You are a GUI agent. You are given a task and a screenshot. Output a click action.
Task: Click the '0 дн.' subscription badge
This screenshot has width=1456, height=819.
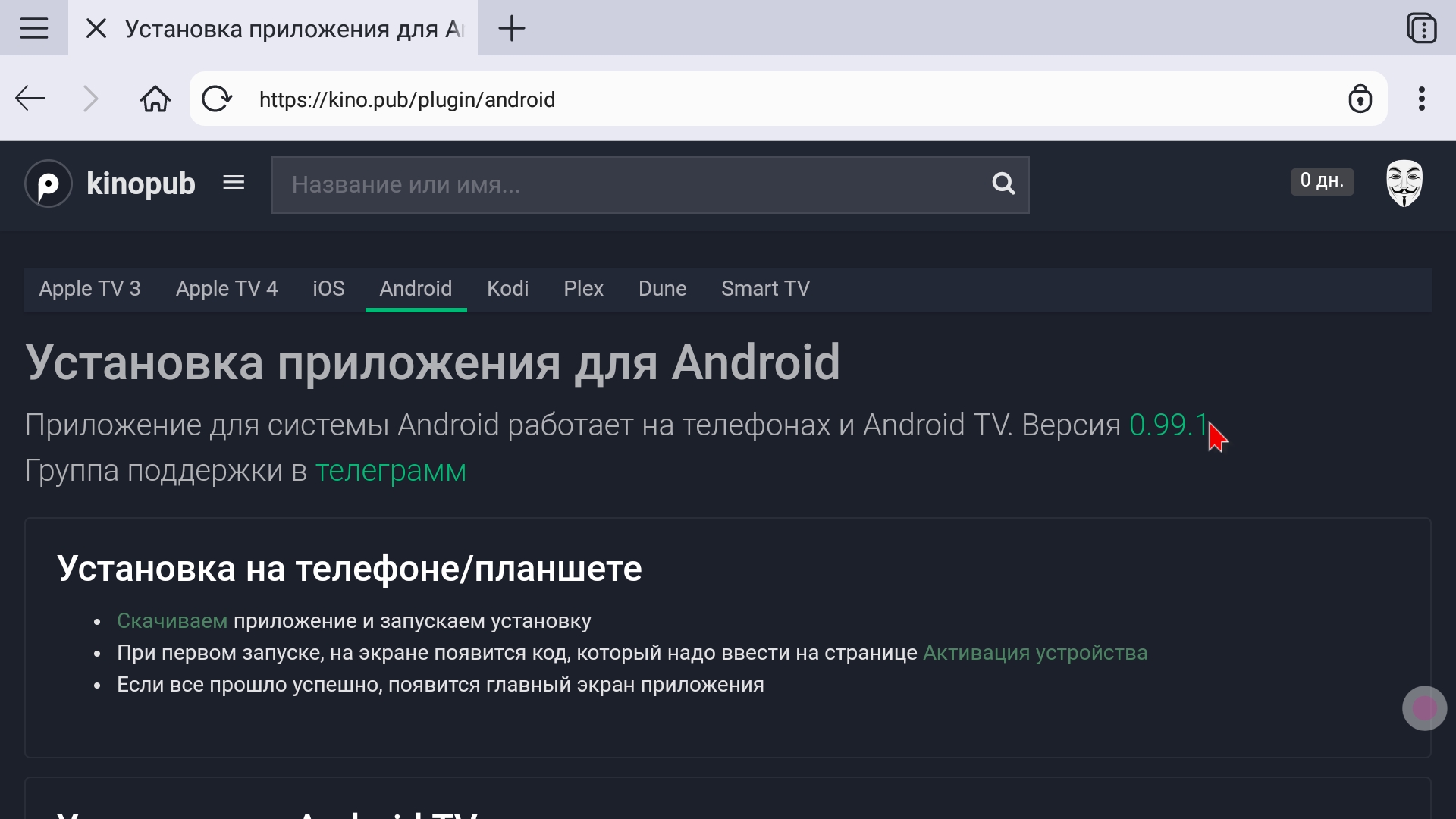[1322, 180]
